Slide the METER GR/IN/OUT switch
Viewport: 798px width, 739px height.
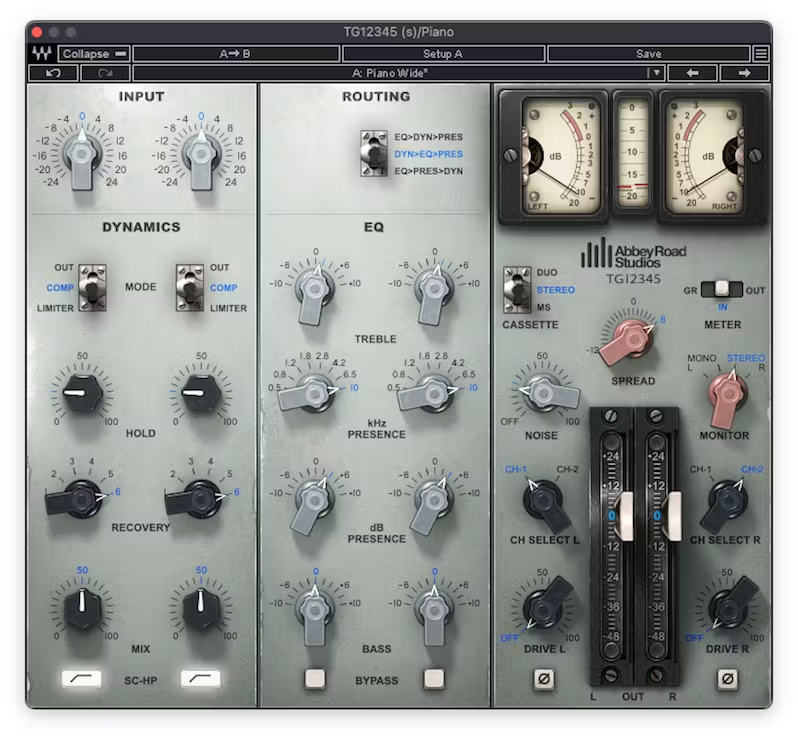point(722,289)
